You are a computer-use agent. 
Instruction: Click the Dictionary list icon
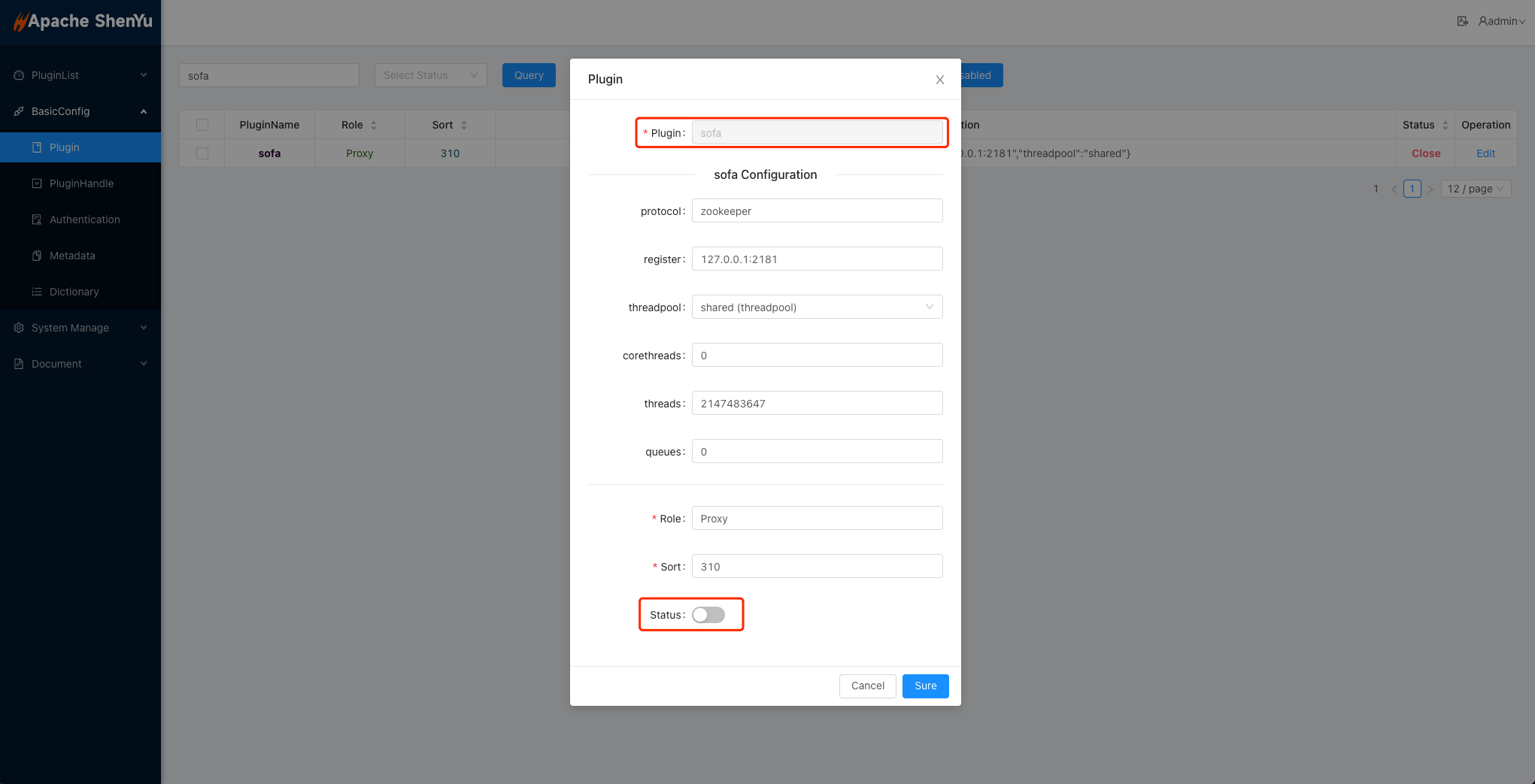pos(37,292)
